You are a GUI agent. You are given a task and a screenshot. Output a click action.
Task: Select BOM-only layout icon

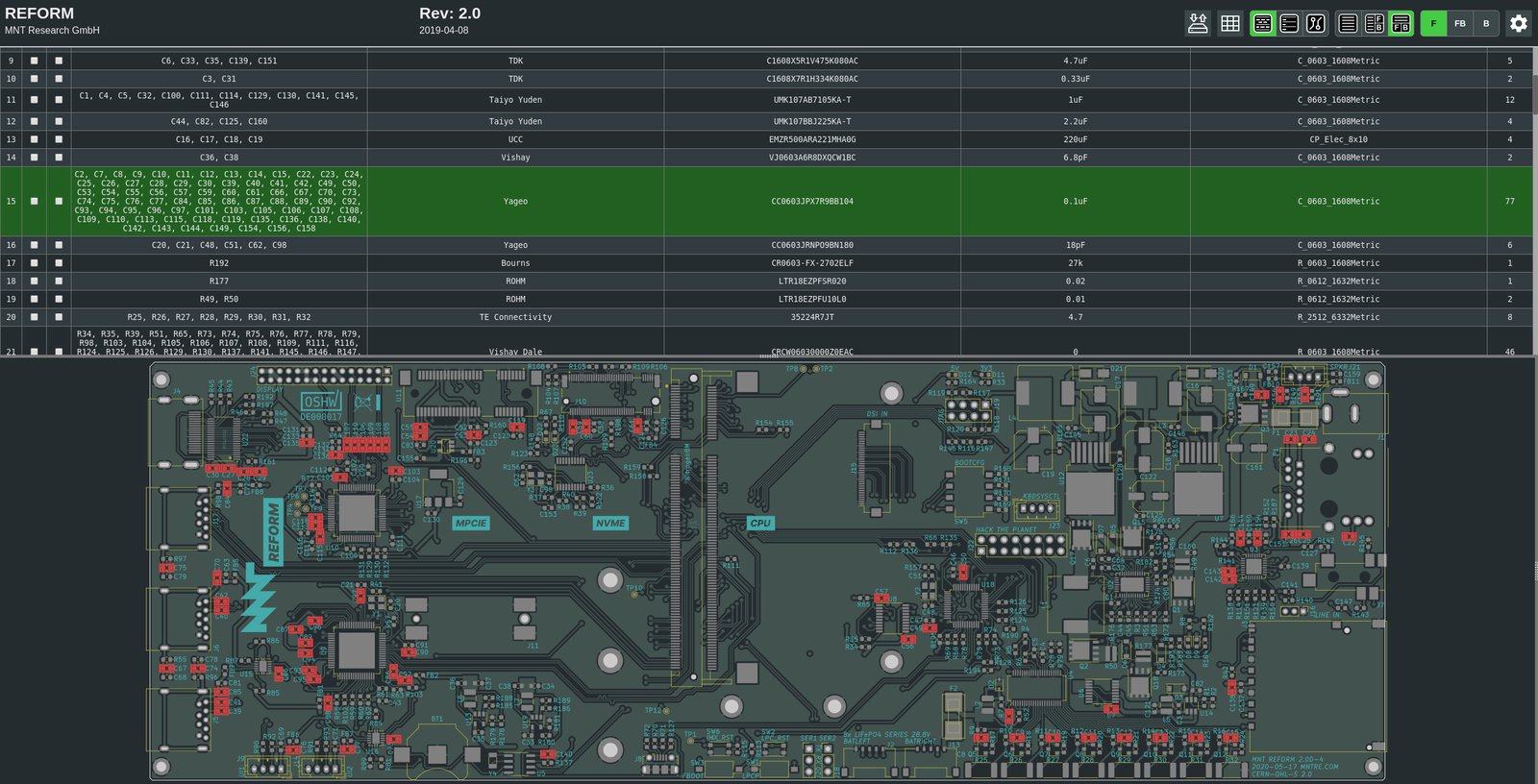pyautogui.click(x=1349, y=23)
